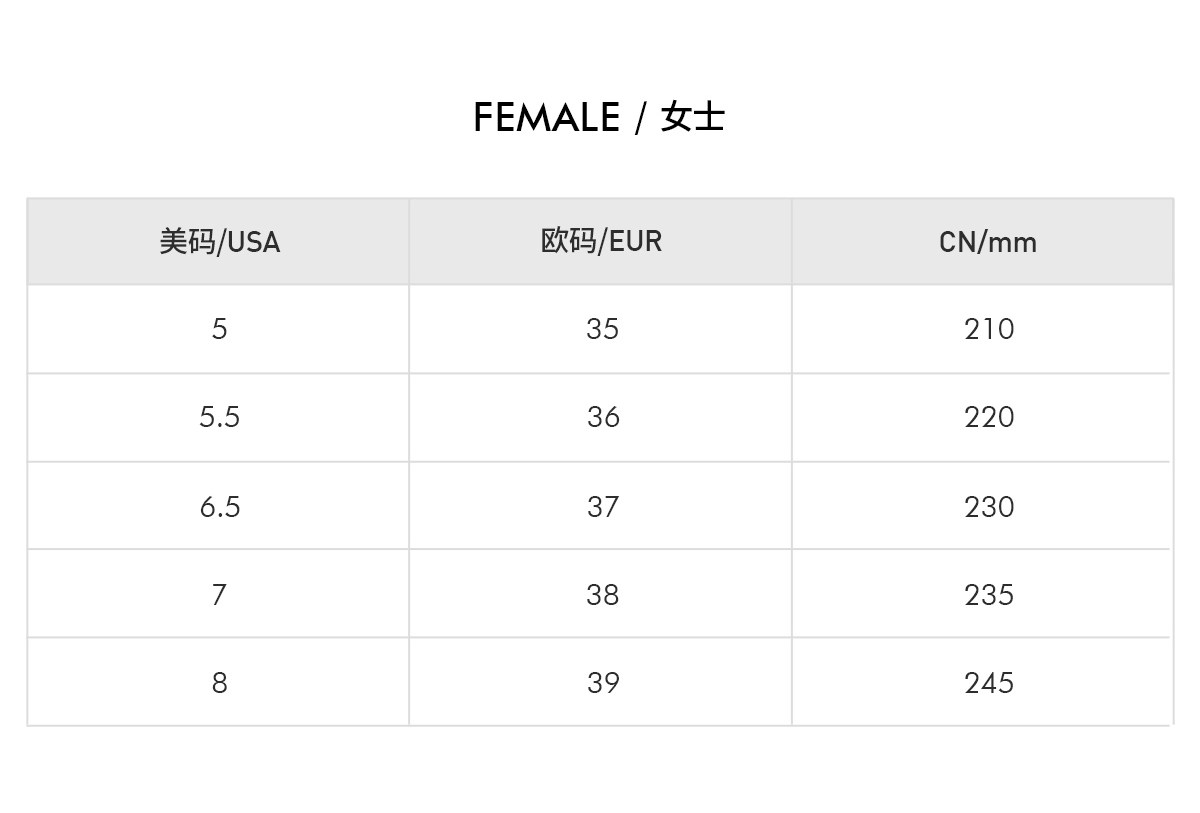Viewport: 1200px width, 813px height.
Task: Pick the 230 mm value
Action: 989,506
